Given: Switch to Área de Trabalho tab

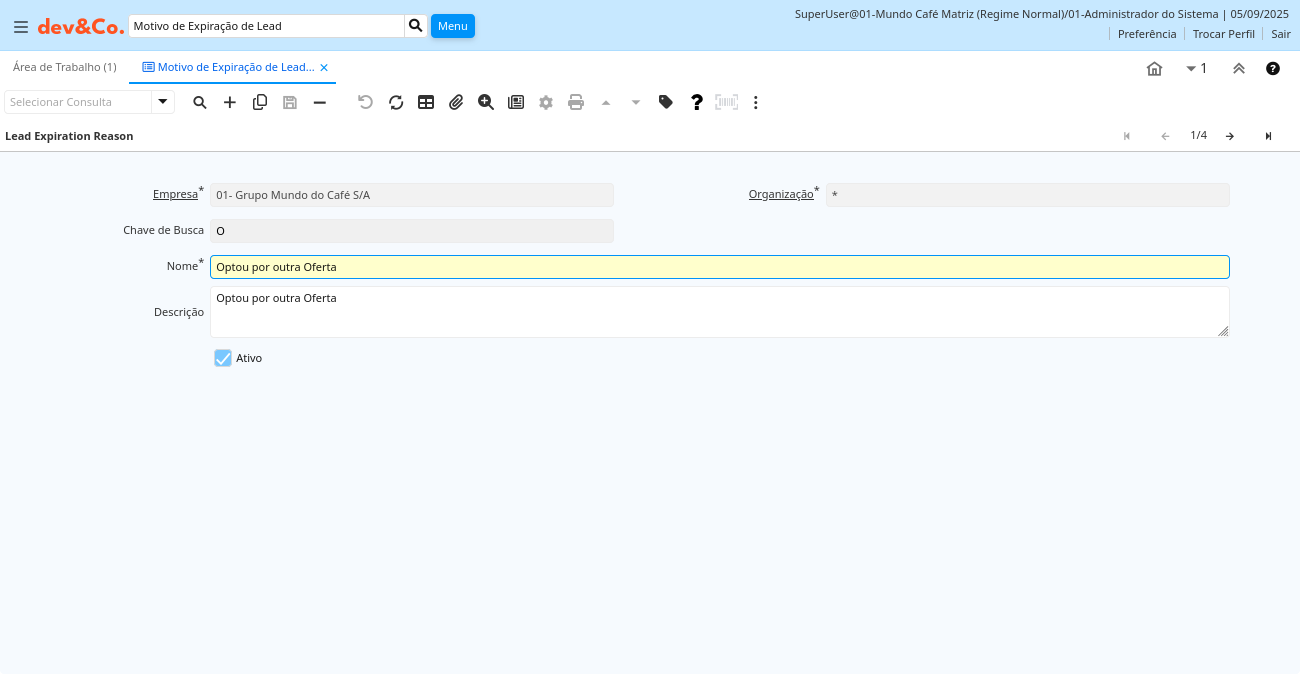Looking at the screenshot, I should tap(65, 67).
